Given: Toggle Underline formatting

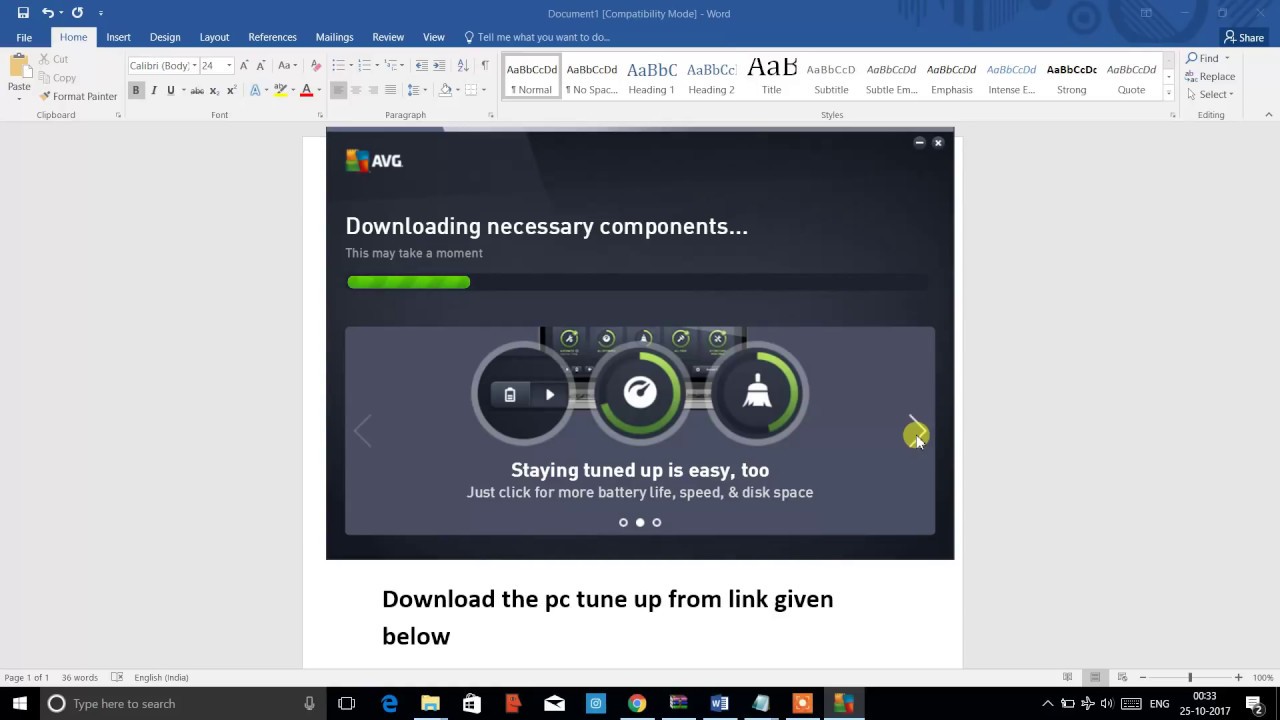Looking at the screenshot, I should [x=170, y=90].
